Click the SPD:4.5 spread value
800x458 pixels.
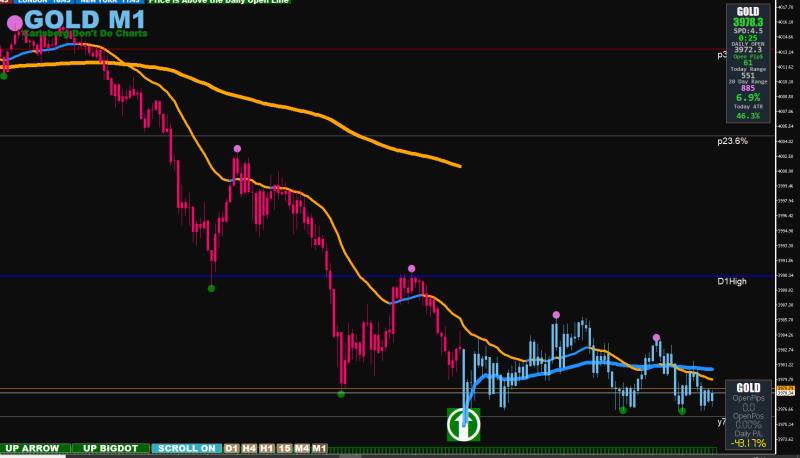(748, 31)
